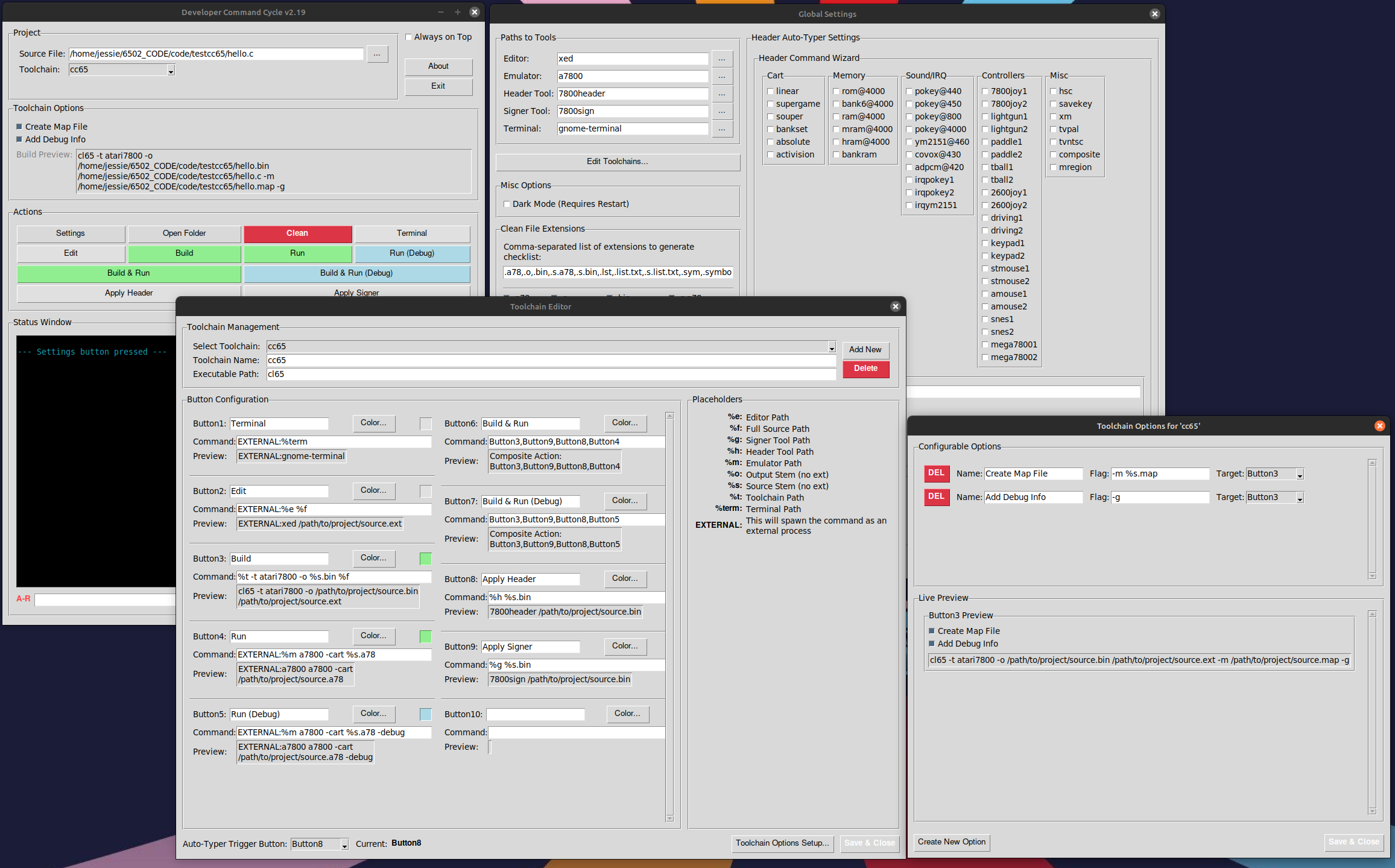Enable Always on Top
This screenshot has height=868, width=1395.
(409, 37)
